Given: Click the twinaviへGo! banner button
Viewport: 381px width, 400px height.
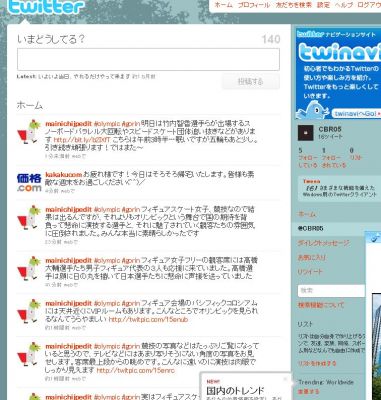Looking at the screenshot, I should (356, 113).
